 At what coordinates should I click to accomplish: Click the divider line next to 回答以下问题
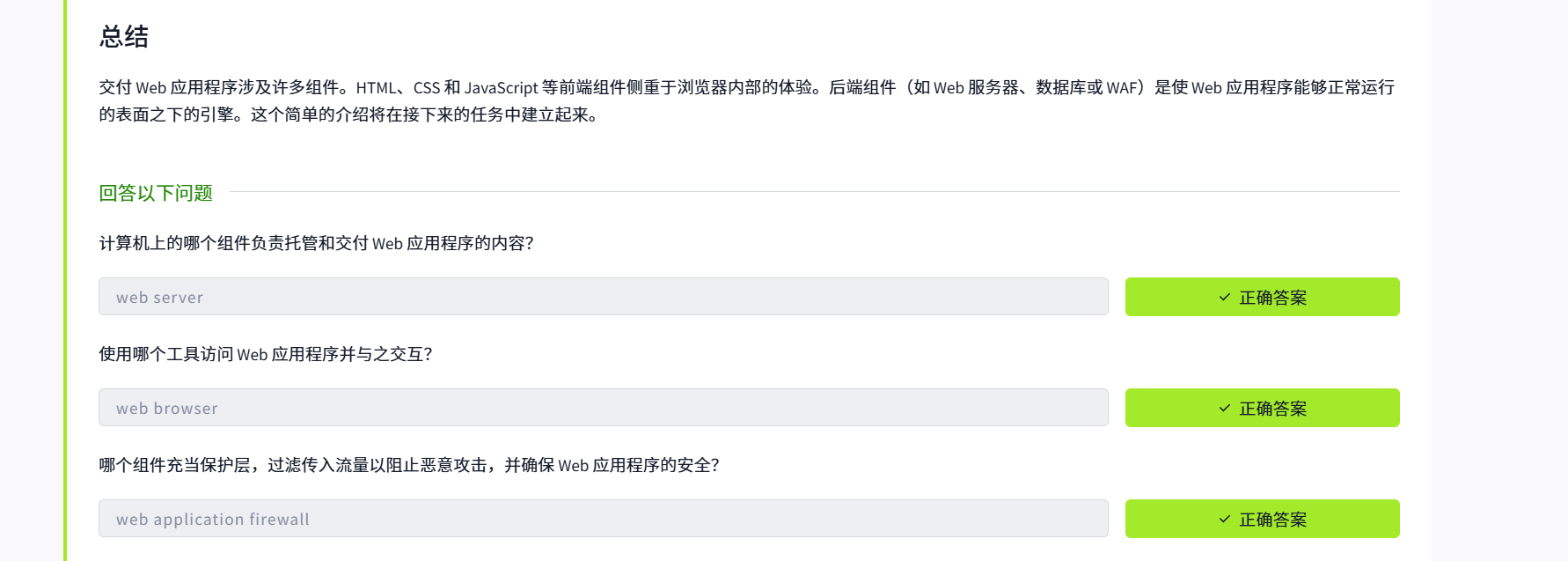tap(814, 192)
